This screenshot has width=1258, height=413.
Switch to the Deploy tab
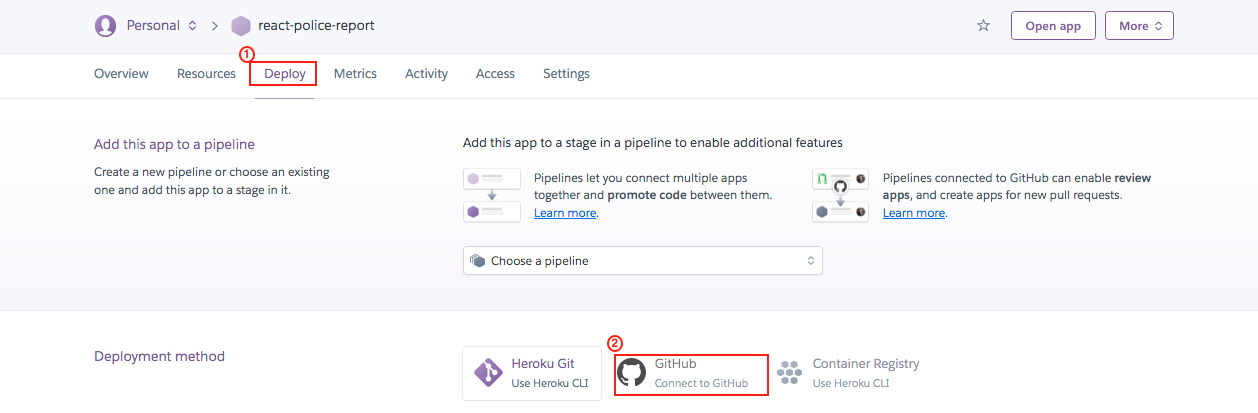point(284,74)
